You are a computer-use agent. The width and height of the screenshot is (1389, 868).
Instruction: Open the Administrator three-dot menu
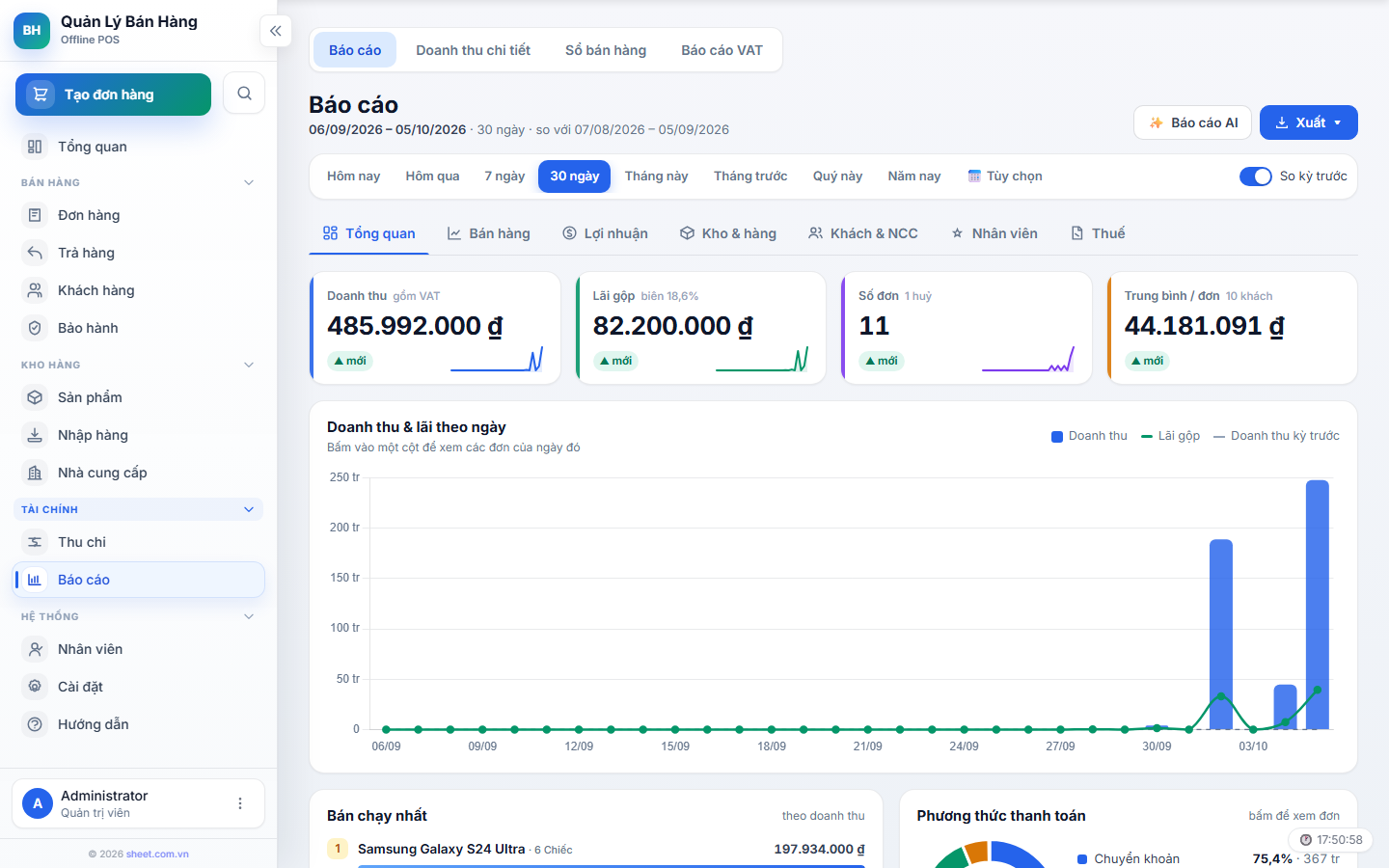point(240,803)
